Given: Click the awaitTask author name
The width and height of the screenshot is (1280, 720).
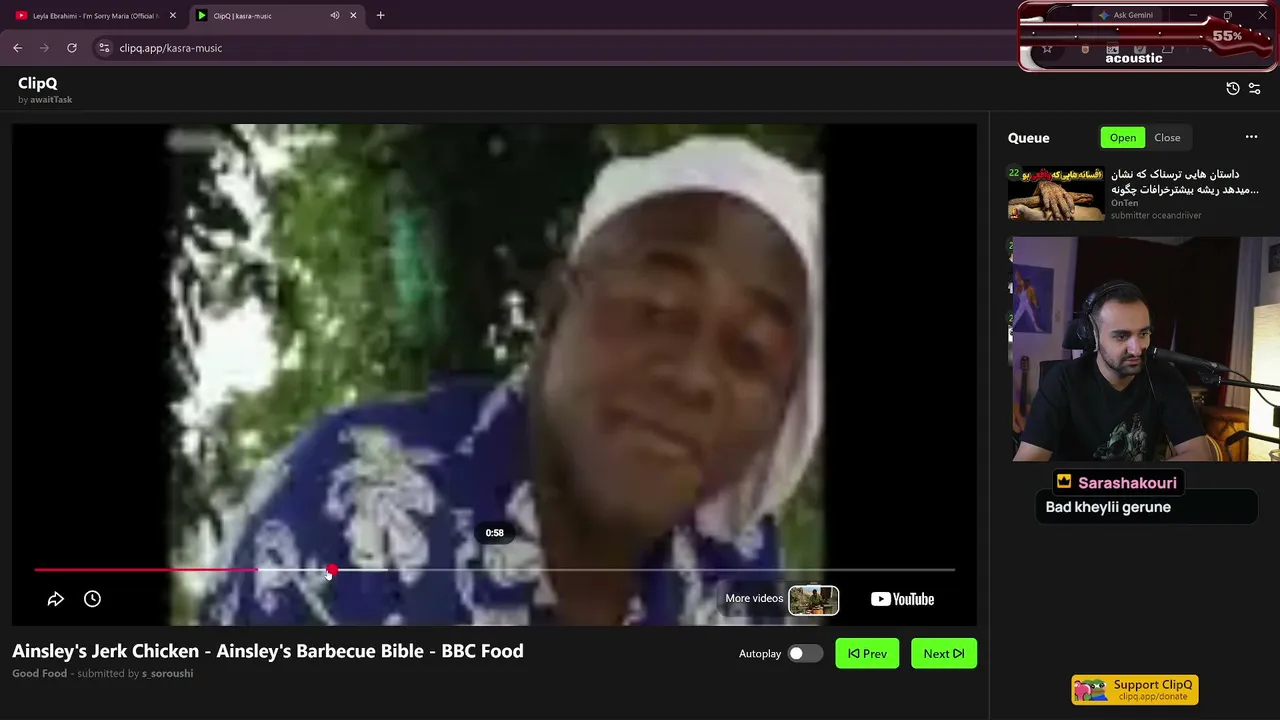Looking at the screenshot, I should click(51, 100).
